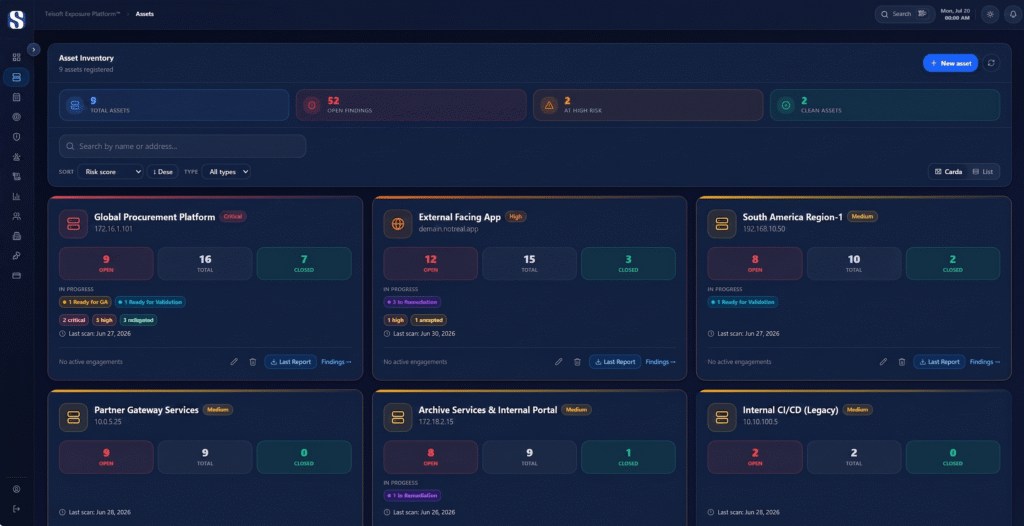Open the alert siren icon in sidebar
The image size is (1024, 526).
pyautogui.click(x=16, y=156)
